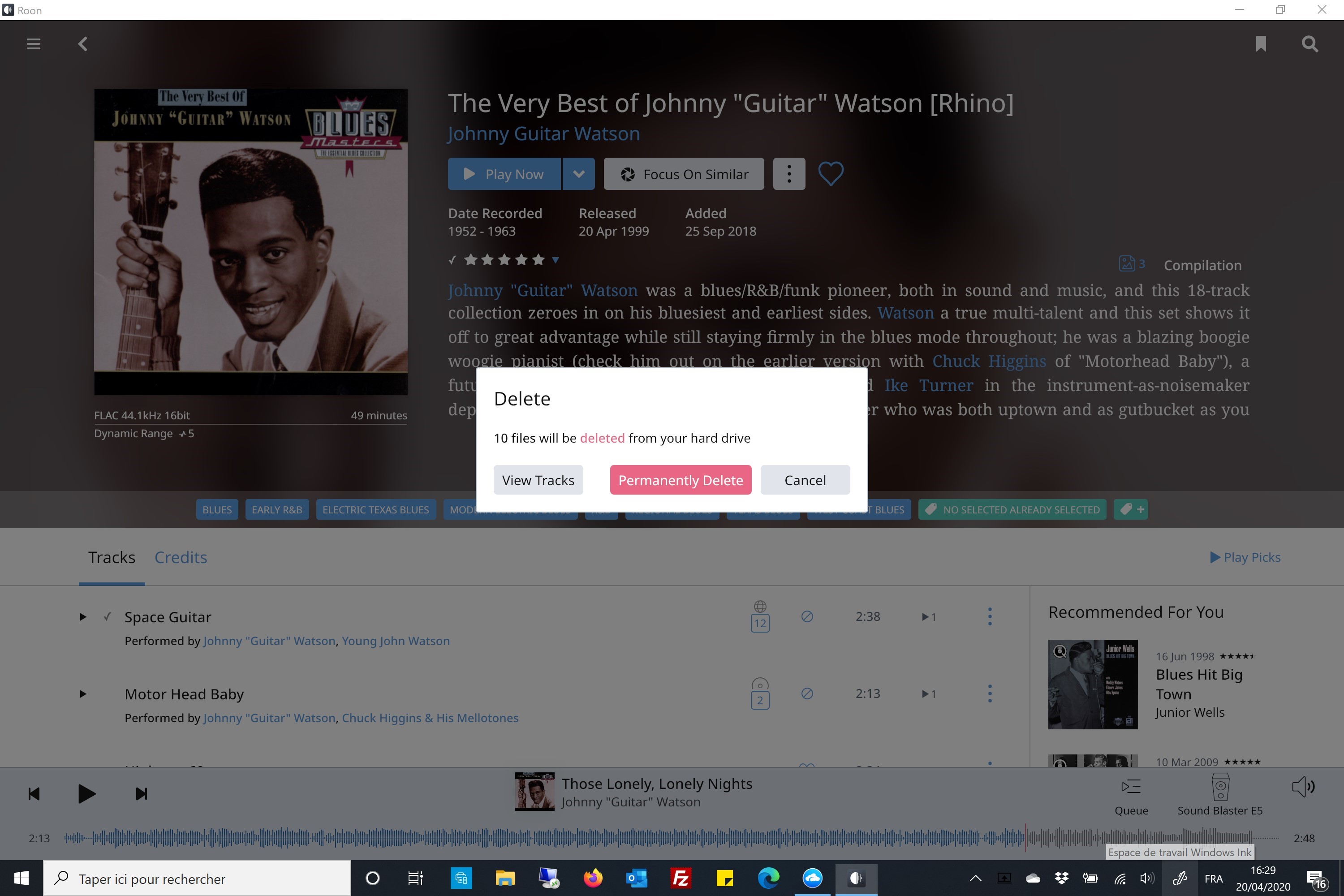Select the BLUES genre tag
This screenshot has height=896, width=1344.
point(217,509)
